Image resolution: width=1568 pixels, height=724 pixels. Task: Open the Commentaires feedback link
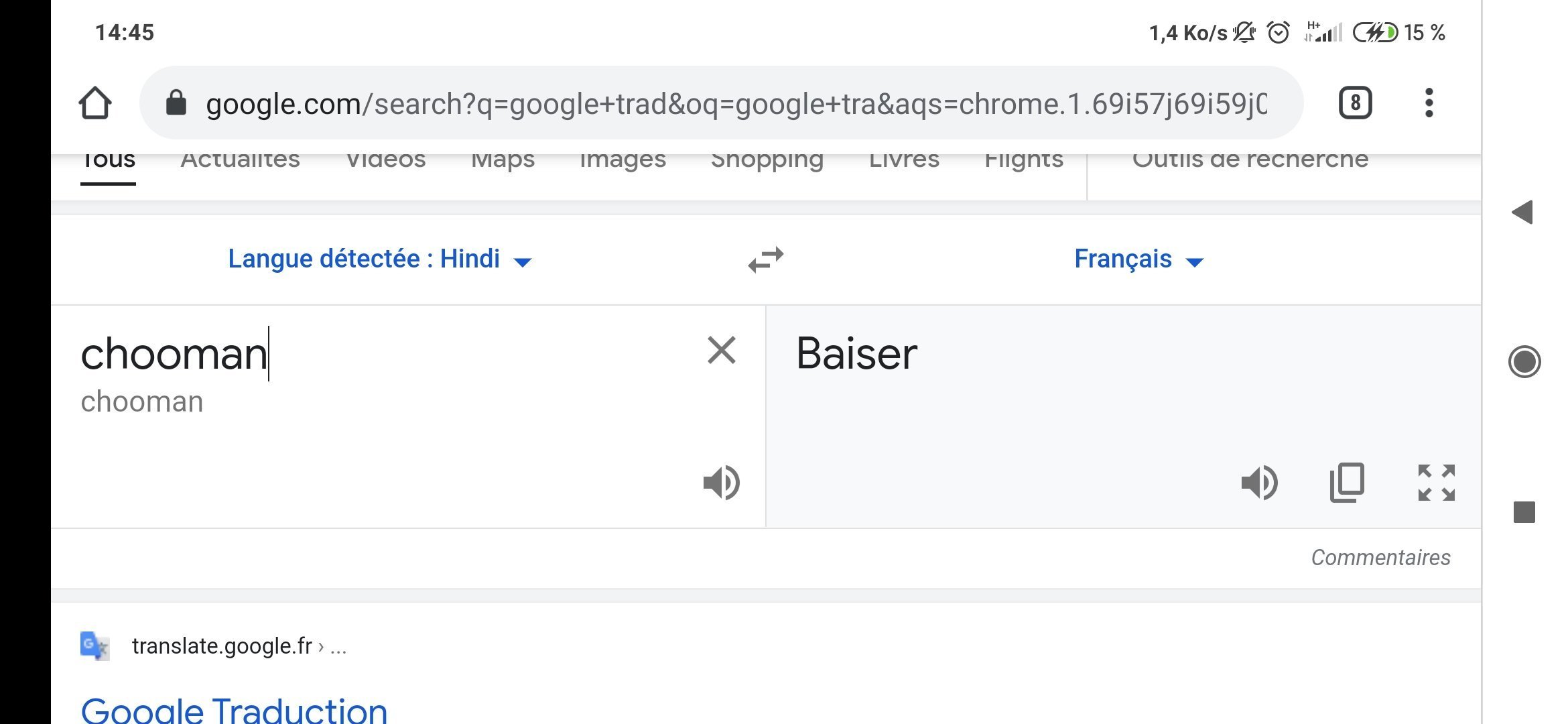point(1380,558)
